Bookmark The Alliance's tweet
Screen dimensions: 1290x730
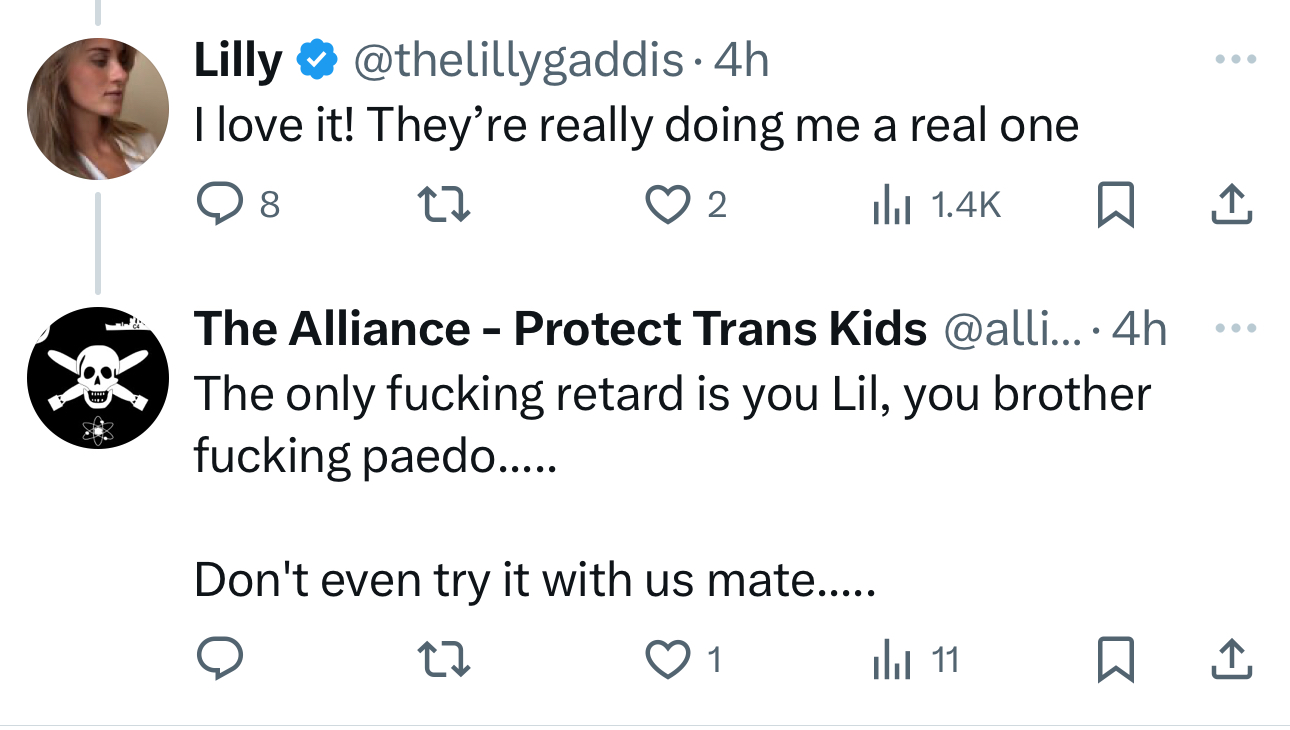pos(1113,661)
